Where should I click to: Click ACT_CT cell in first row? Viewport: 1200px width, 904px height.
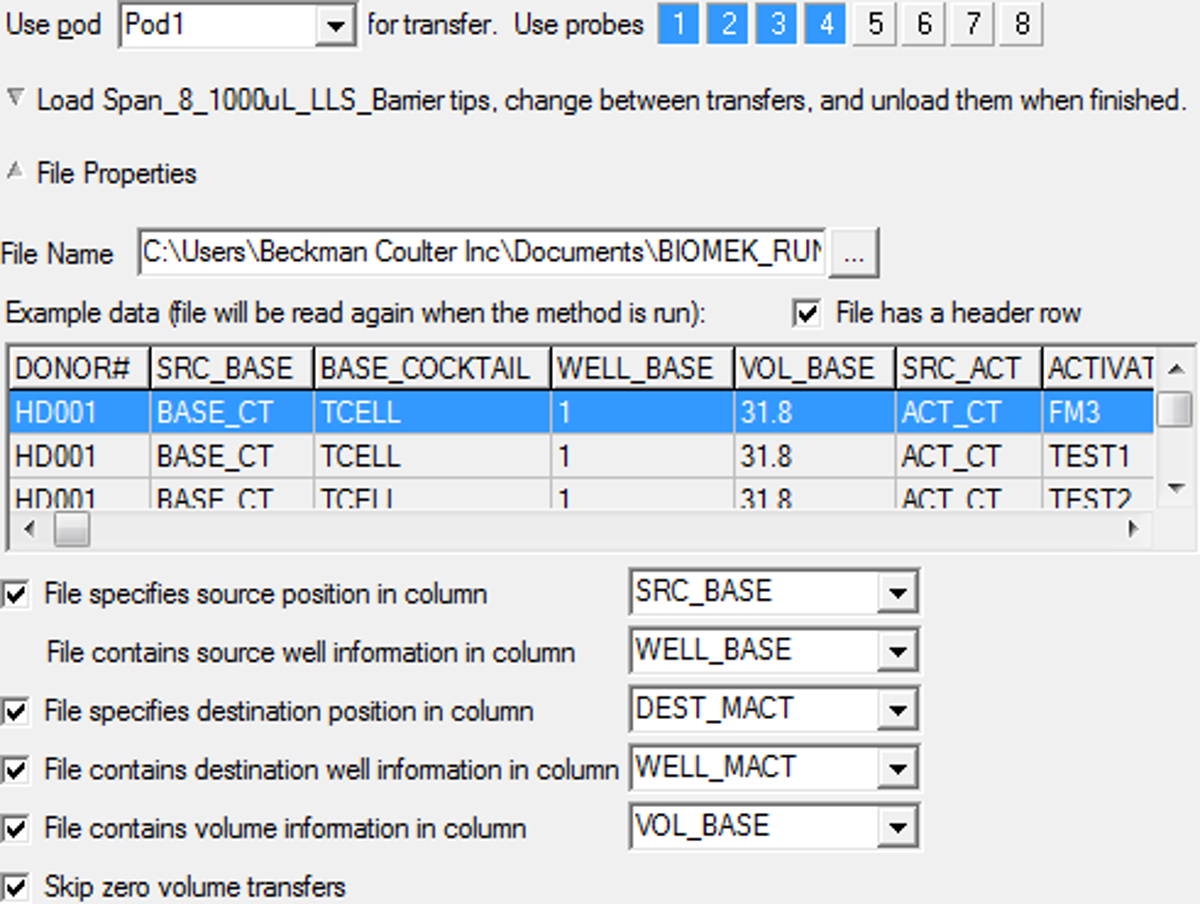click(x=969, y=412)
